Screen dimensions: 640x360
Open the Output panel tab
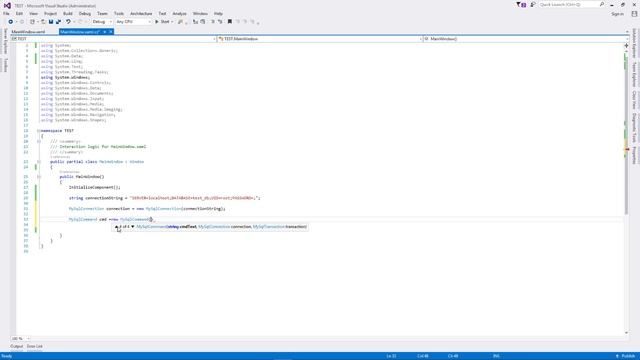[17, 347]
